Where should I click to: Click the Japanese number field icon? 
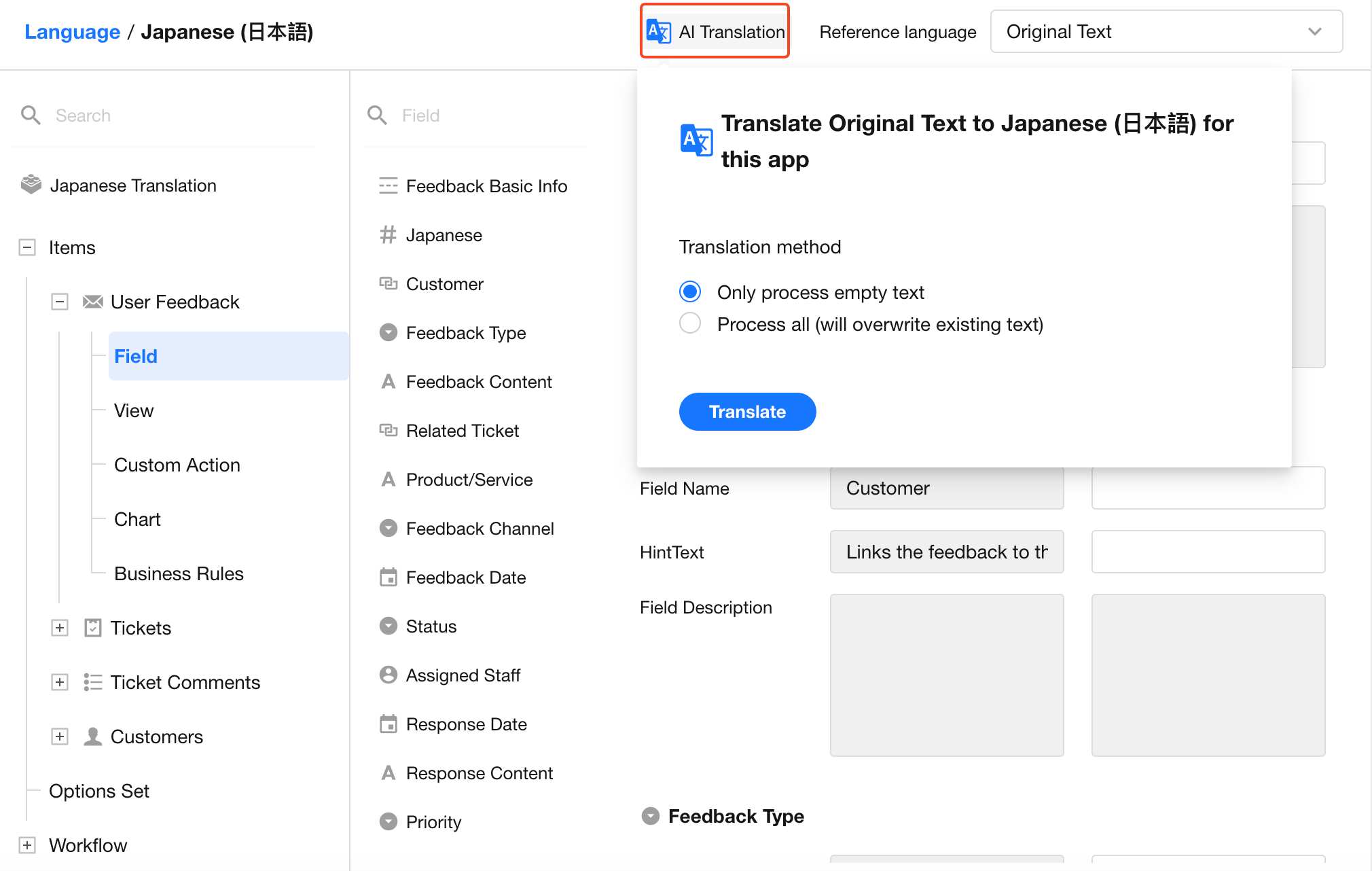click(388, 235)
